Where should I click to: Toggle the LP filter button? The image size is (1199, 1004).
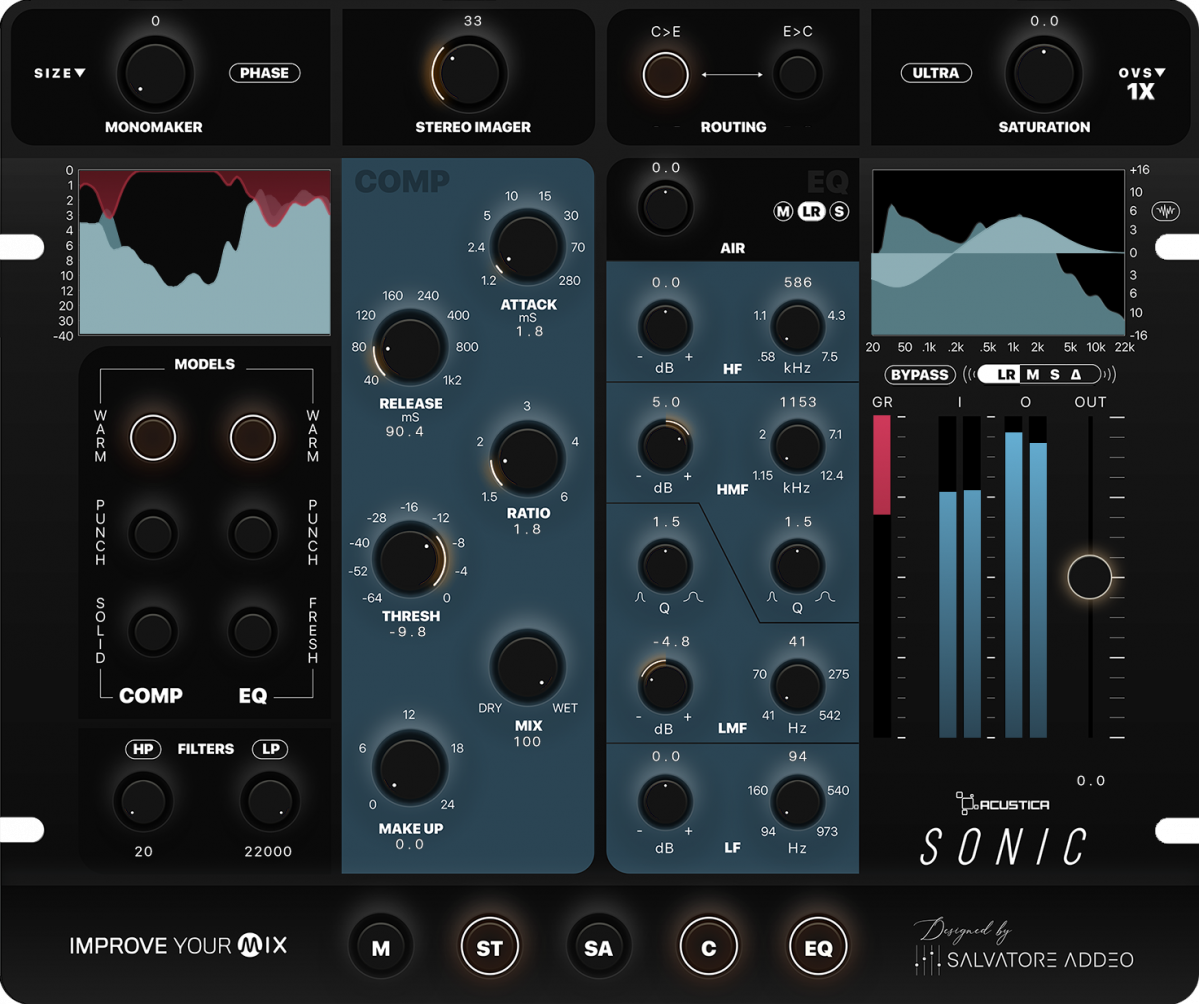click(x=271, y=749)
